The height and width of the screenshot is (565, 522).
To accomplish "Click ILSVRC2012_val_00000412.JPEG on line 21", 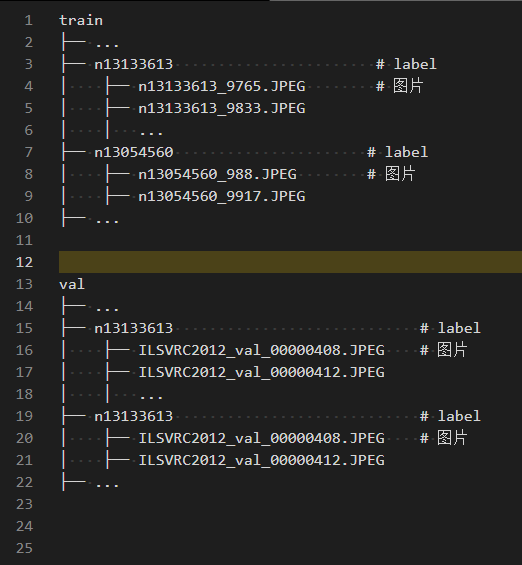I will pyautogui.click(x=262, y=460).
